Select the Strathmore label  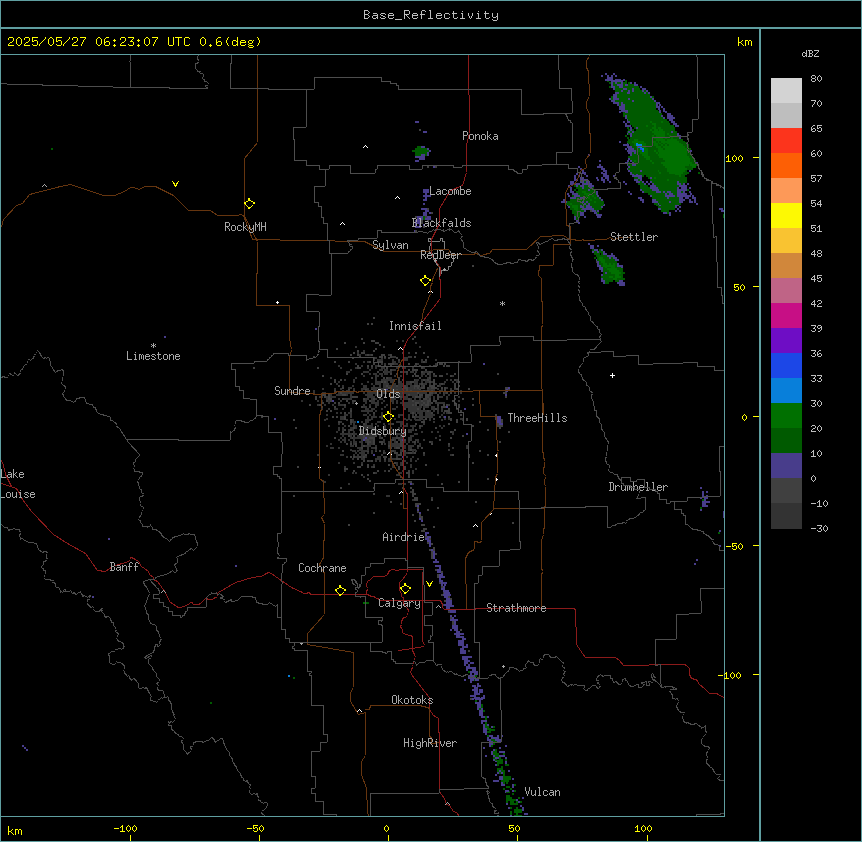(x=516, y=608)
